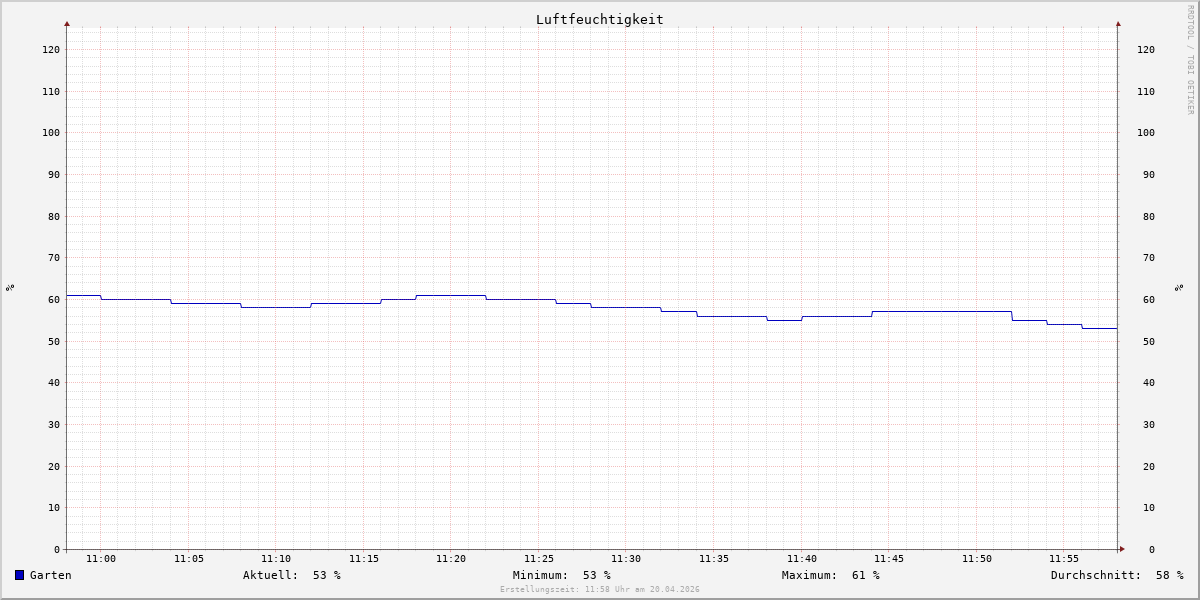Click the left percent unit axis label
Viewport: 1200px width, 600px height.
pyautogui.click(x=10, y=287)
